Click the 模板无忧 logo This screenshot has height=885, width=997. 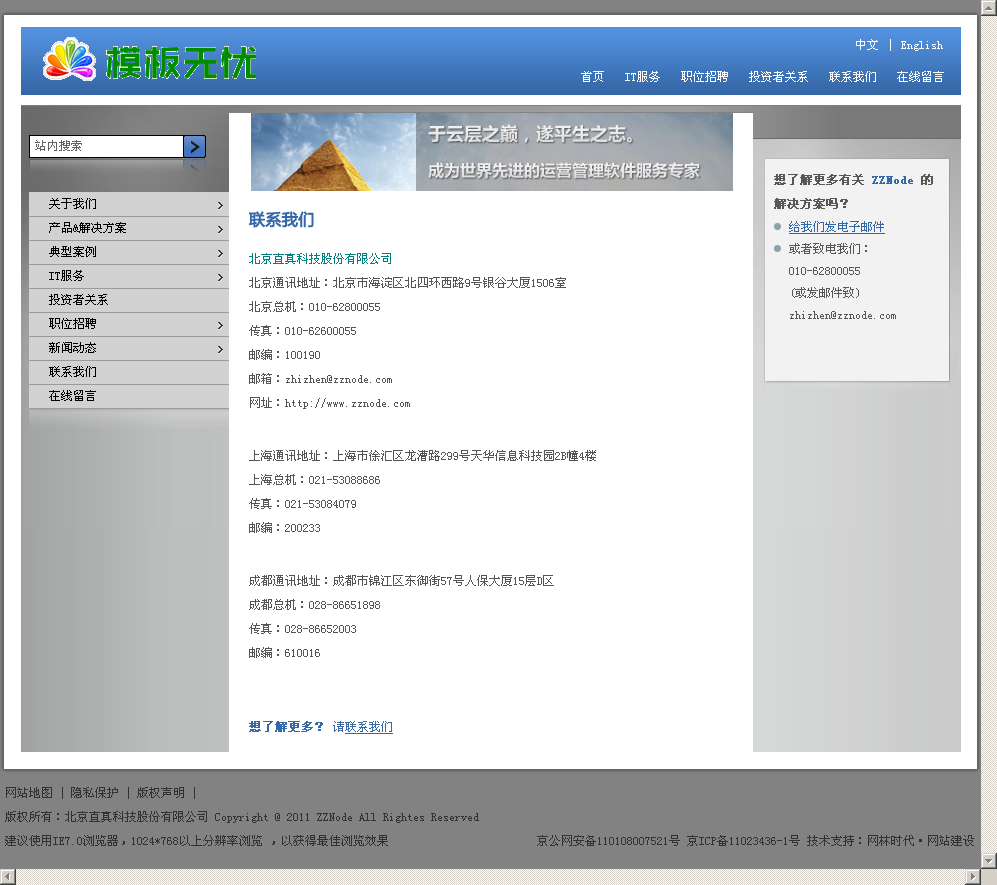click(150, 61)
